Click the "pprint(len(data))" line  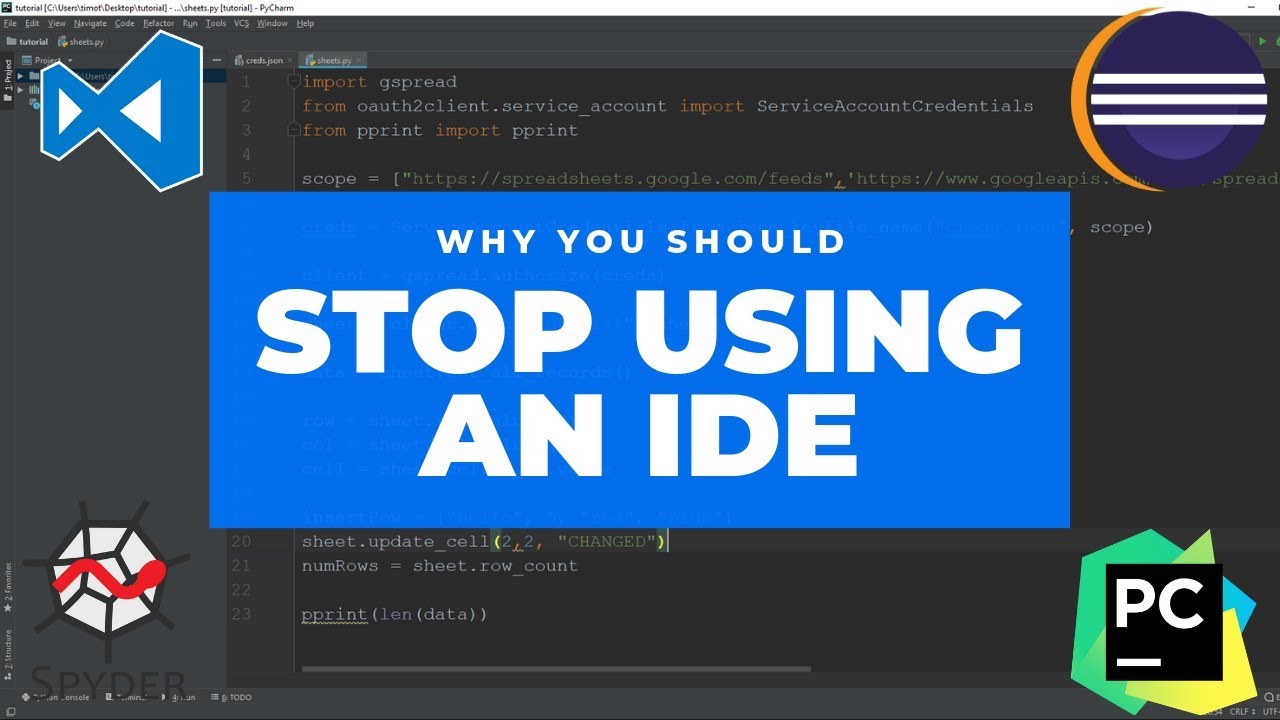coord(394,614)
